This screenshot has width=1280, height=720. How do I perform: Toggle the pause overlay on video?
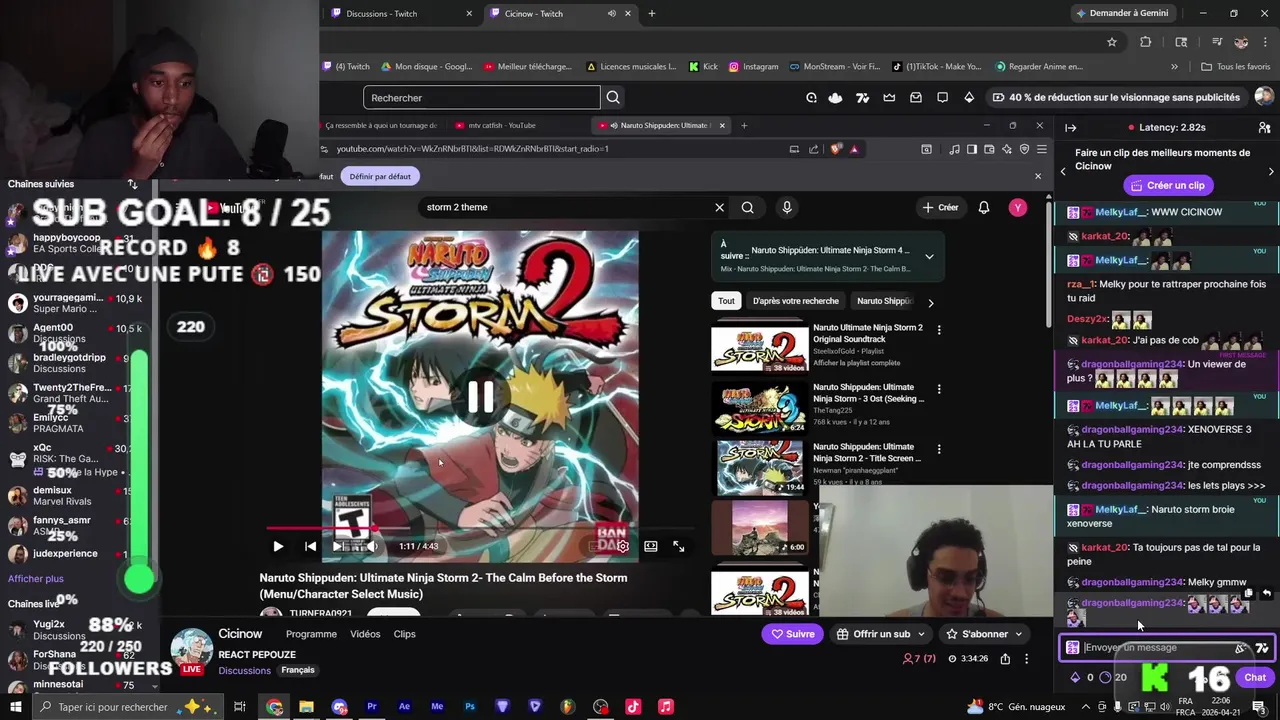coord(480,397)
